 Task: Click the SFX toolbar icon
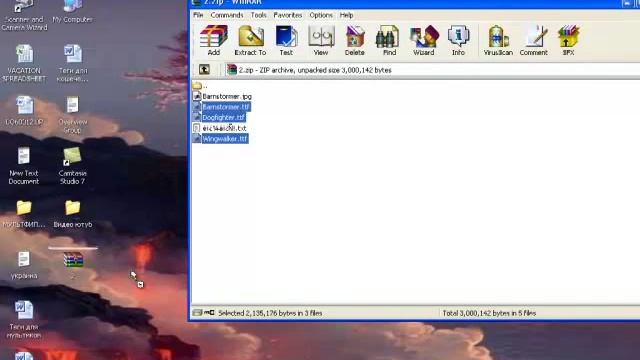569,40
